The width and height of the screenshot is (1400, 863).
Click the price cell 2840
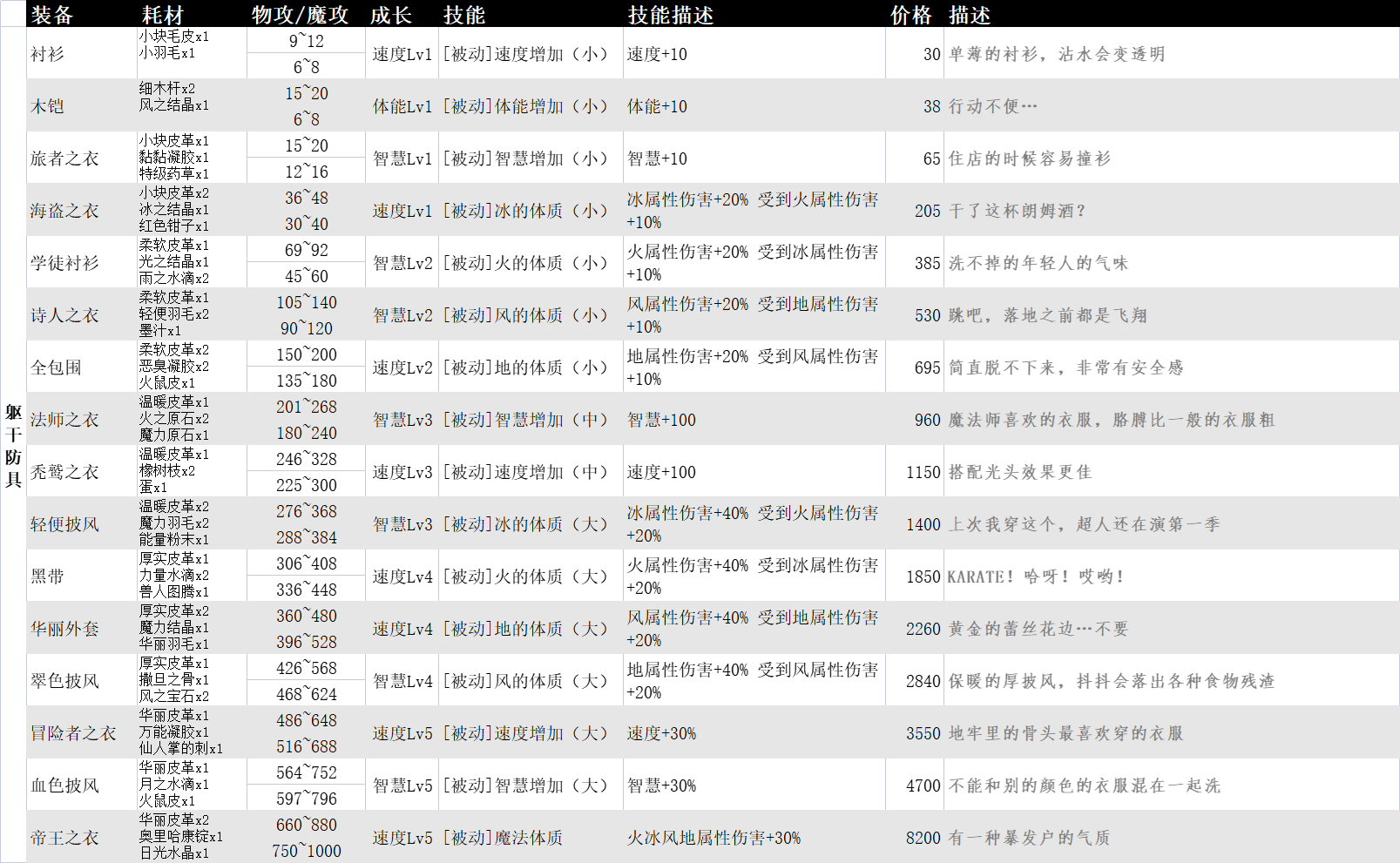click(x=915, y=680)
